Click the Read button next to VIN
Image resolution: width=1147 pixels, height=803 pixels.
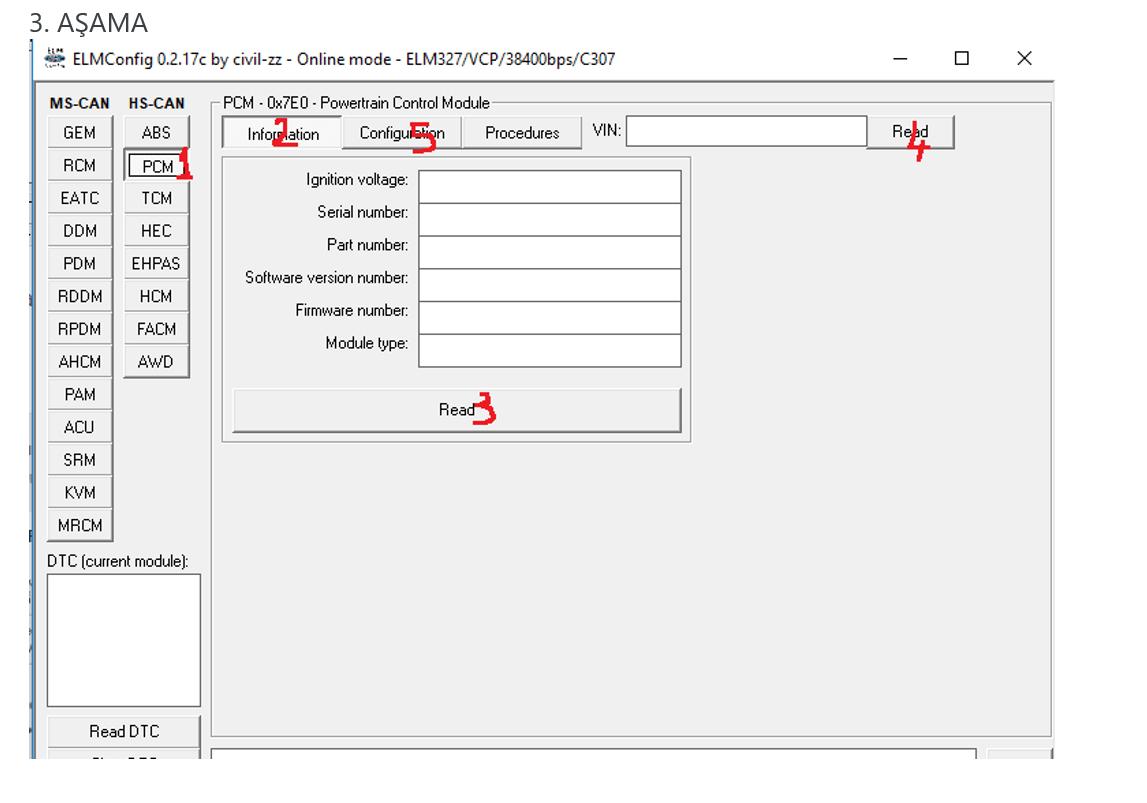[909, 132]
